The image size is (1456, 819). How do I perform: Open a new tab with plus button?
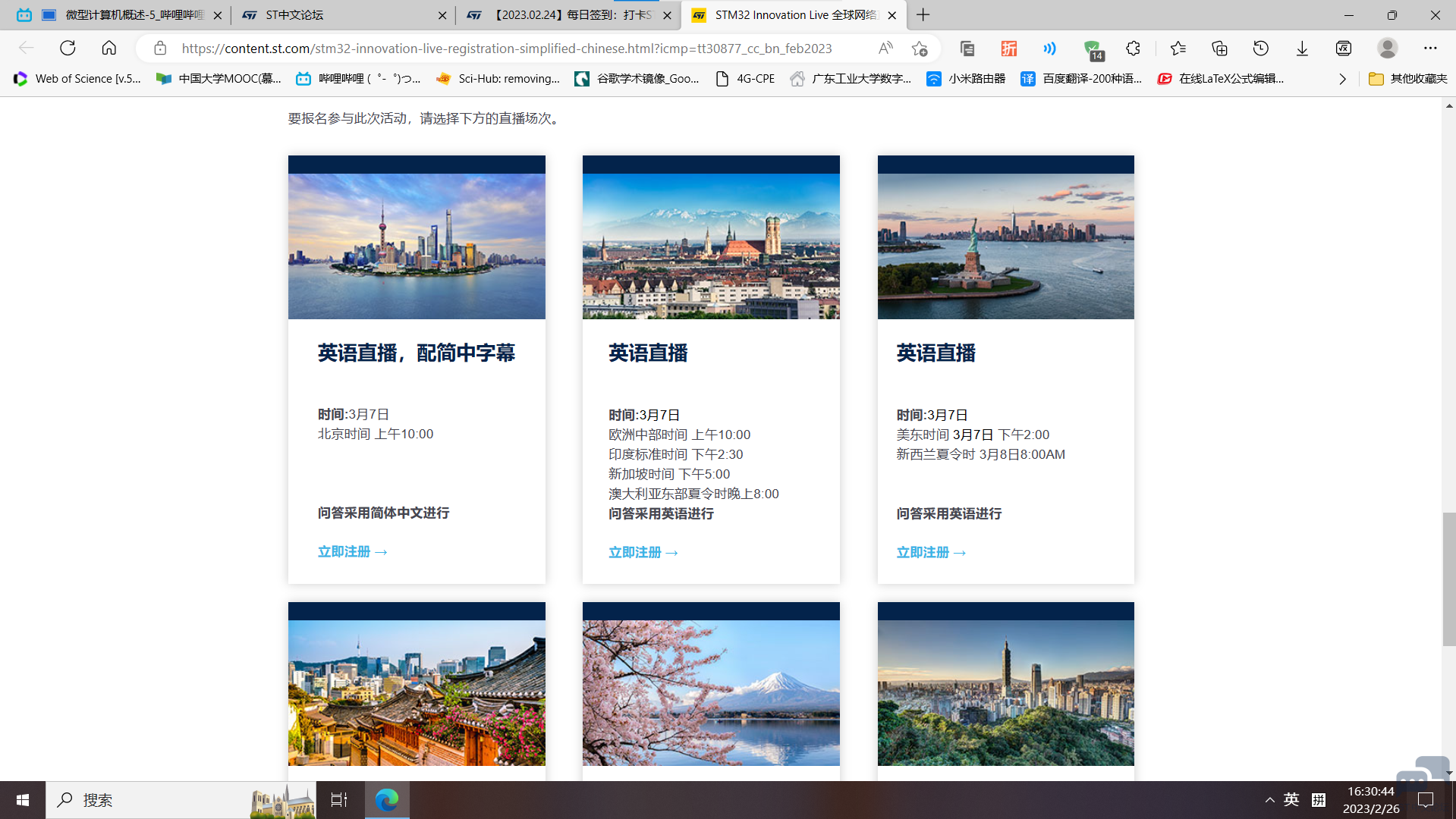pyautogui.click(x=923, y=14)
